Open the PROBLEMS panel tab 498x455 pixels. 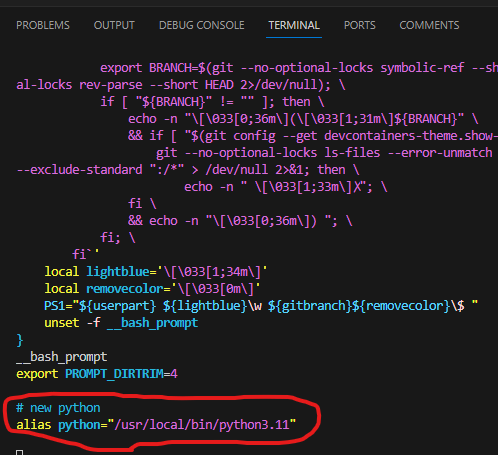click(x=43, y=25)
